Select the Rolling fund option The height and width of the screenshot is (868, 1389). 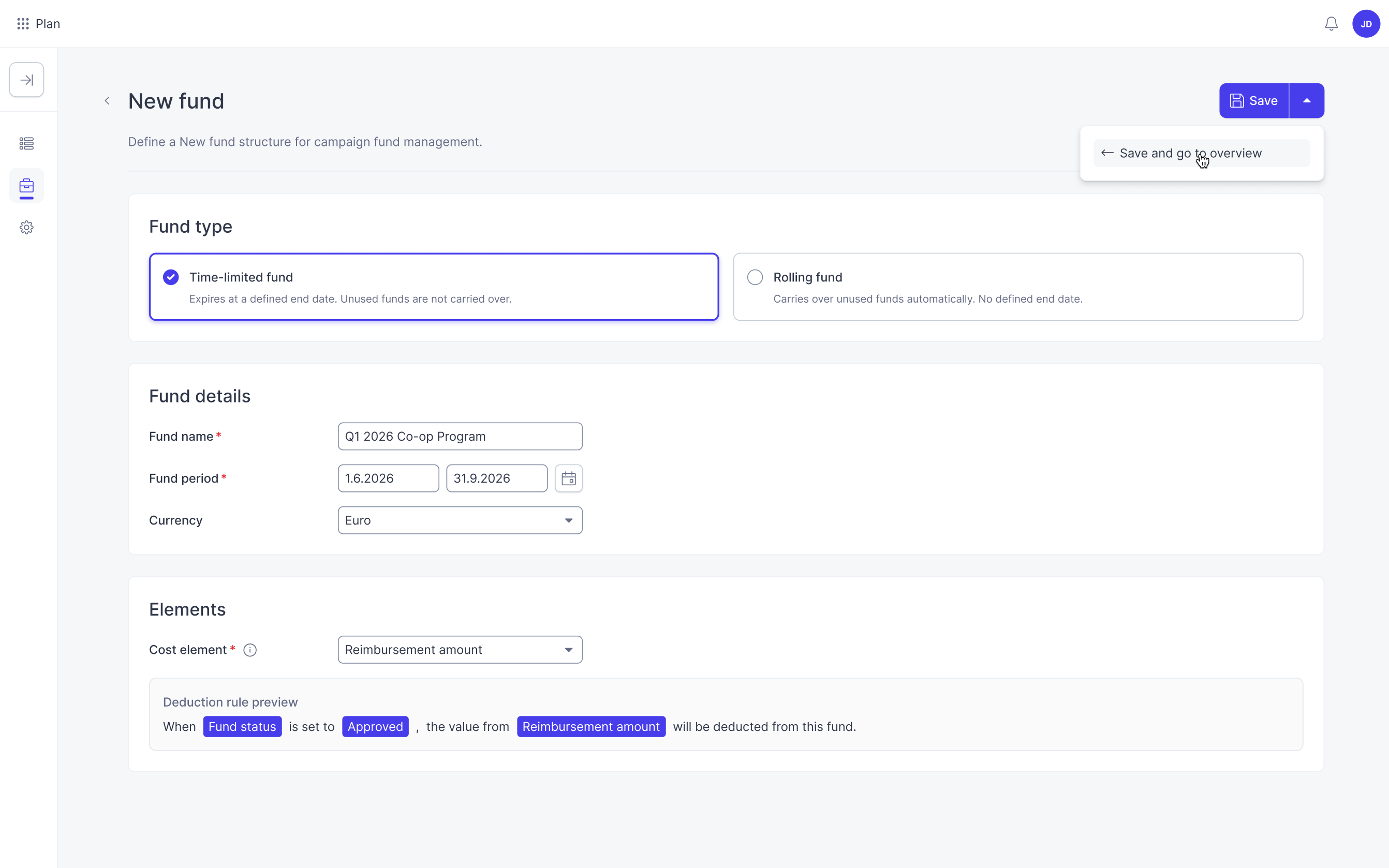tap(1018, 287)
